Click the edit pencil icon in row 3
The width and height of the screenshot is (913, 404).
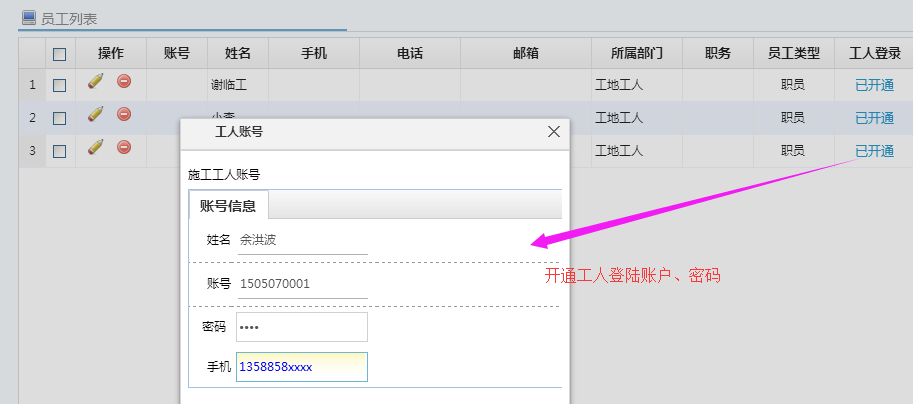96,148
